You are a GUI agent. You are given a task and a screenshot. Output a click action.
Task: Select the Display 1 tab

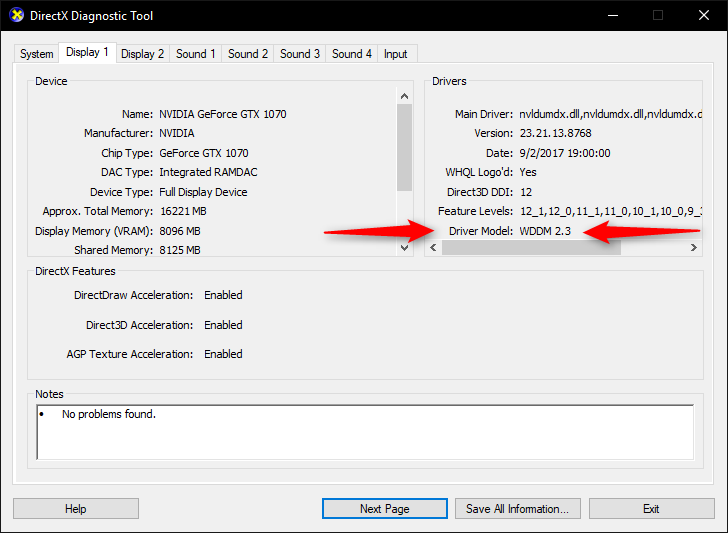(x=87, y=52)
